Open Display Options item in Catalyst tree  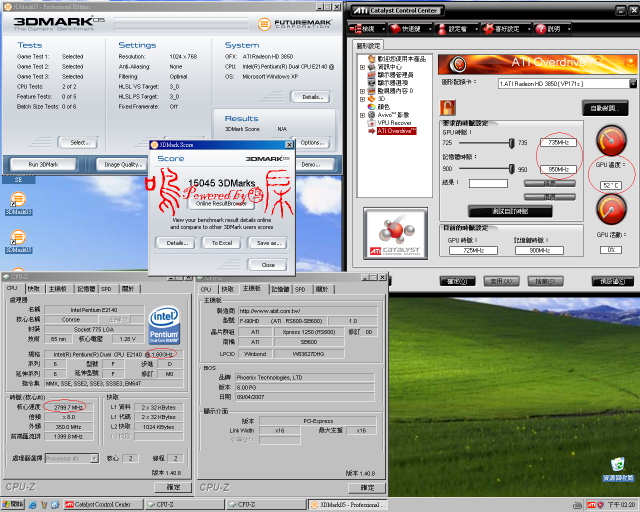point(388,83)
